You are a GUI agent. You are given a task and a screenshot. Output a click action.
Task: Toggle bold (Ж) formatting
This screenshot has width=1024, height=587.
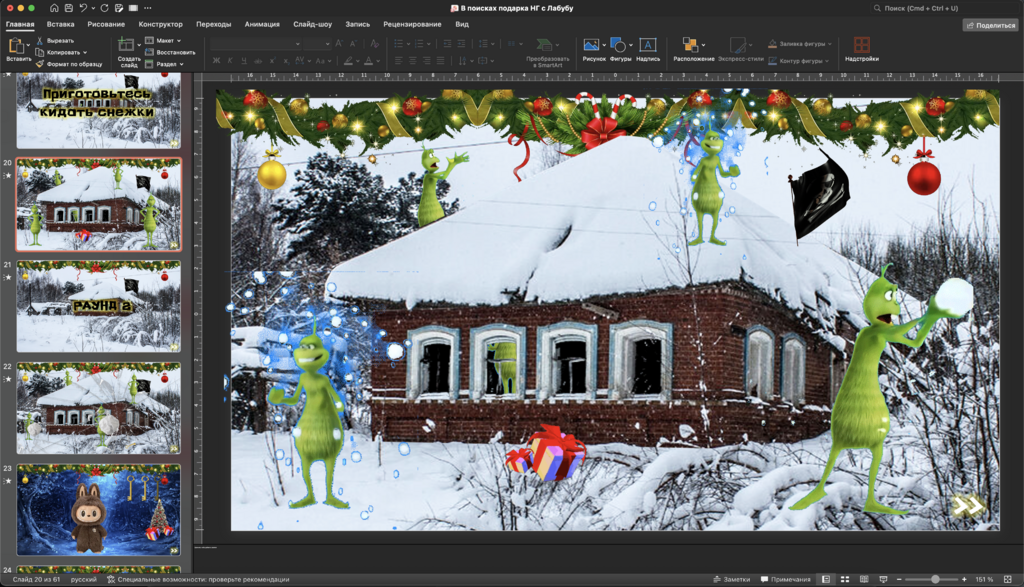tap(216, 61)
